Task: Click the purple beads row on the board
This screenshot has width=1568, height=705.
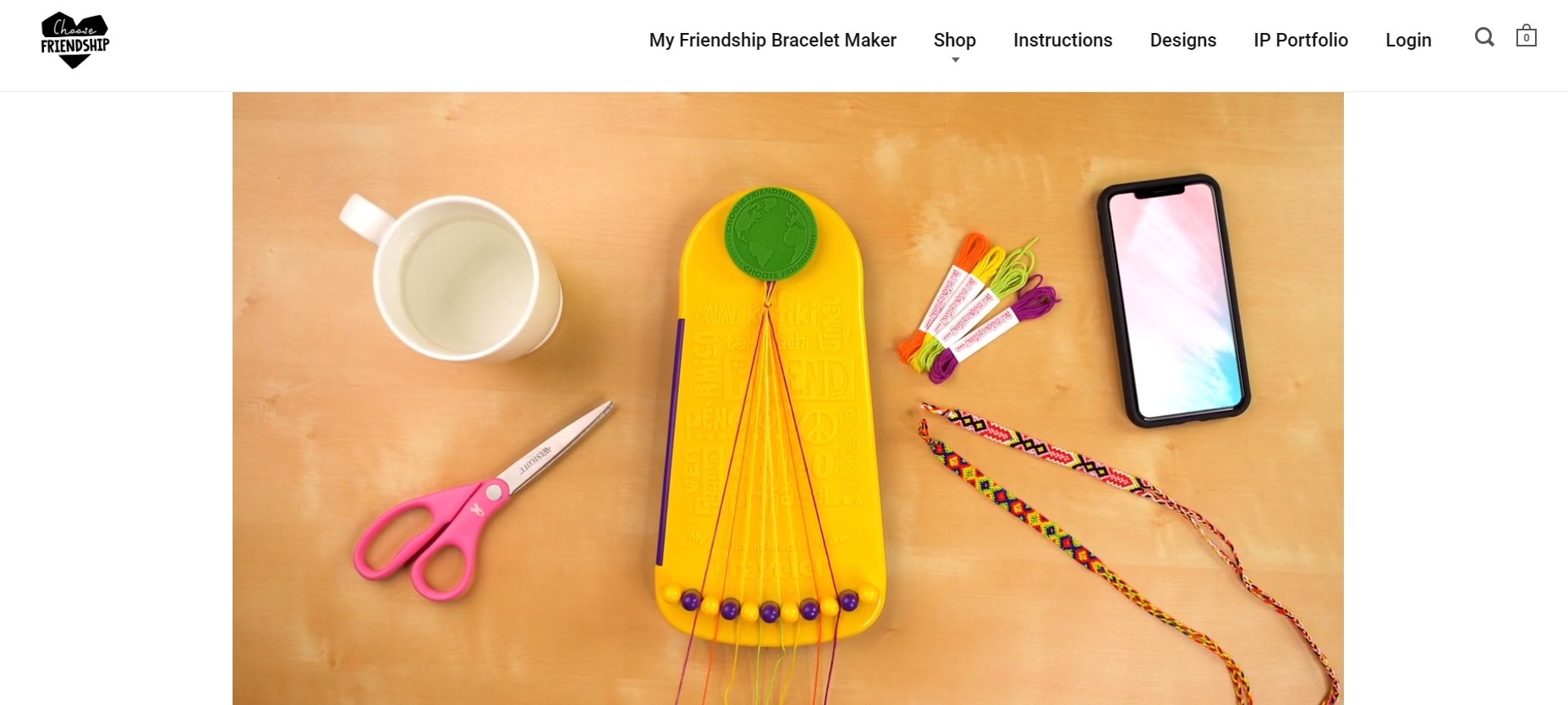Action: click(x=770, y=607)
